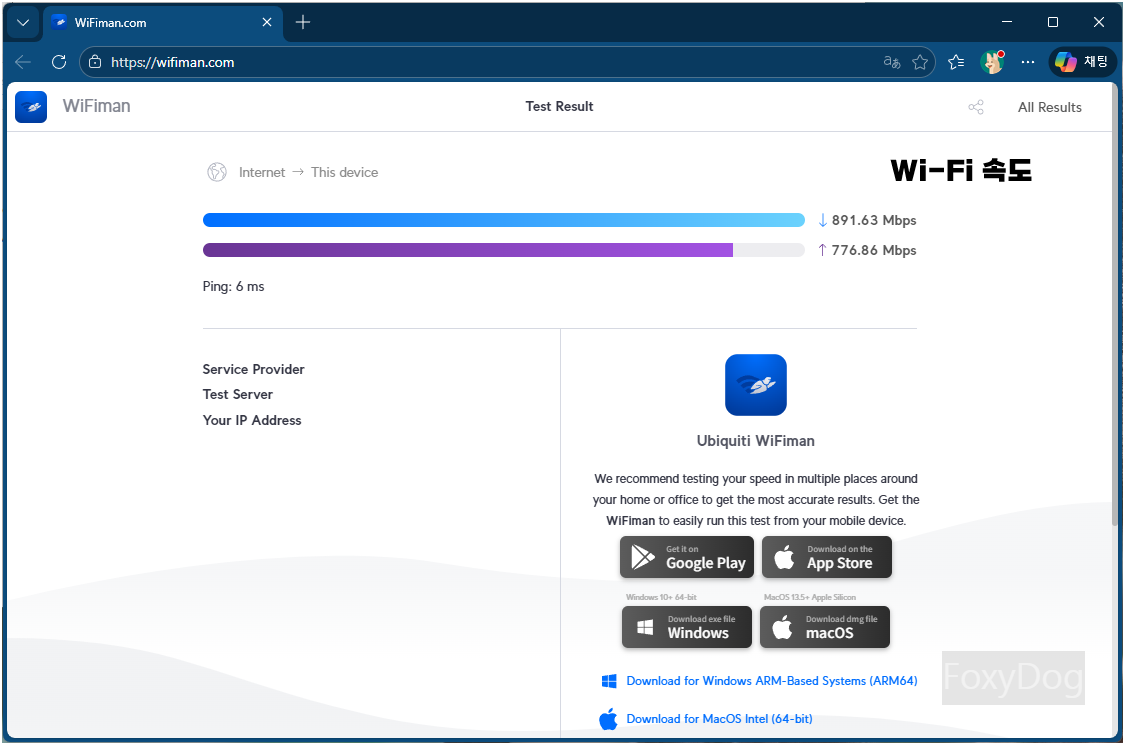Screen dimensions: 1125x745
Task: Reload the wifiman.com page
Action: (59, 62)
